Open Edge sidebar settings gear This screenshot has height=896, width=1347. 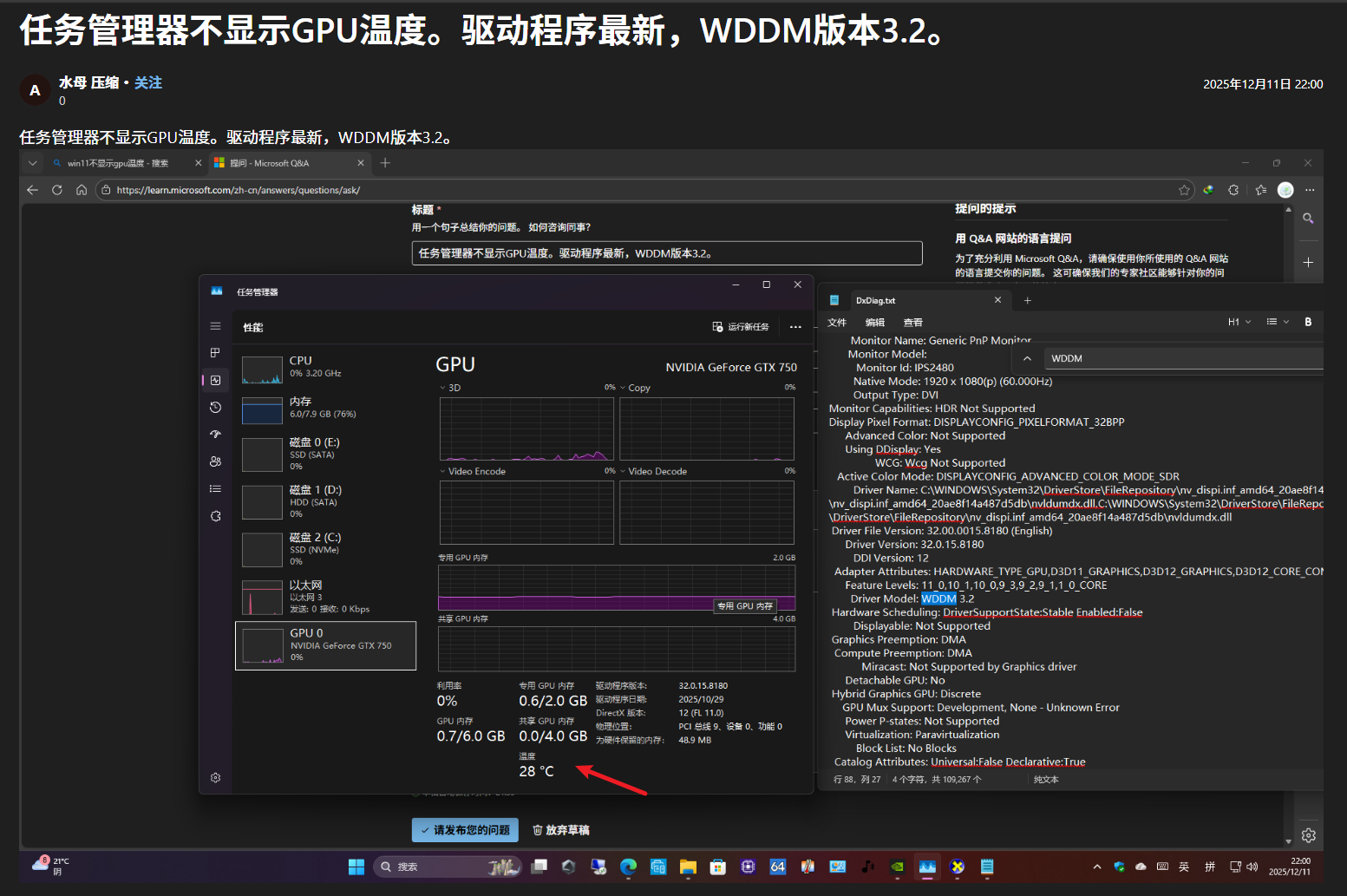tap(1308, 835)
